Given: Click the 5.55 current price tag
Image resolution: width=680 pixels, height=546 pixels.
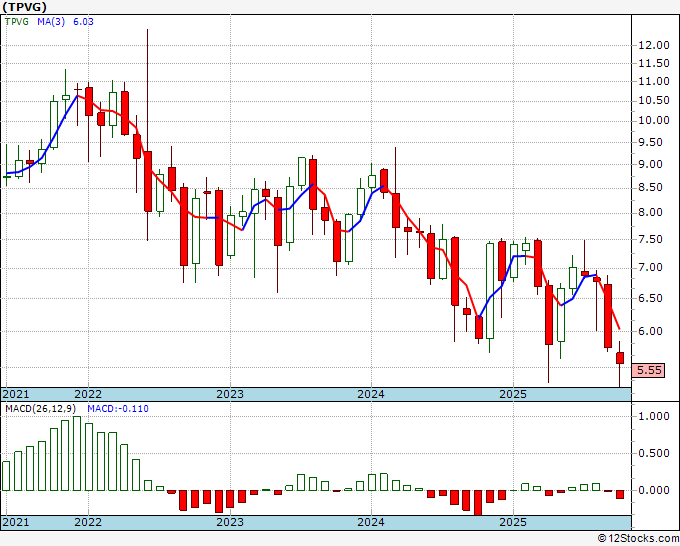Looking at the screenshot, I should tap(649, 370).
